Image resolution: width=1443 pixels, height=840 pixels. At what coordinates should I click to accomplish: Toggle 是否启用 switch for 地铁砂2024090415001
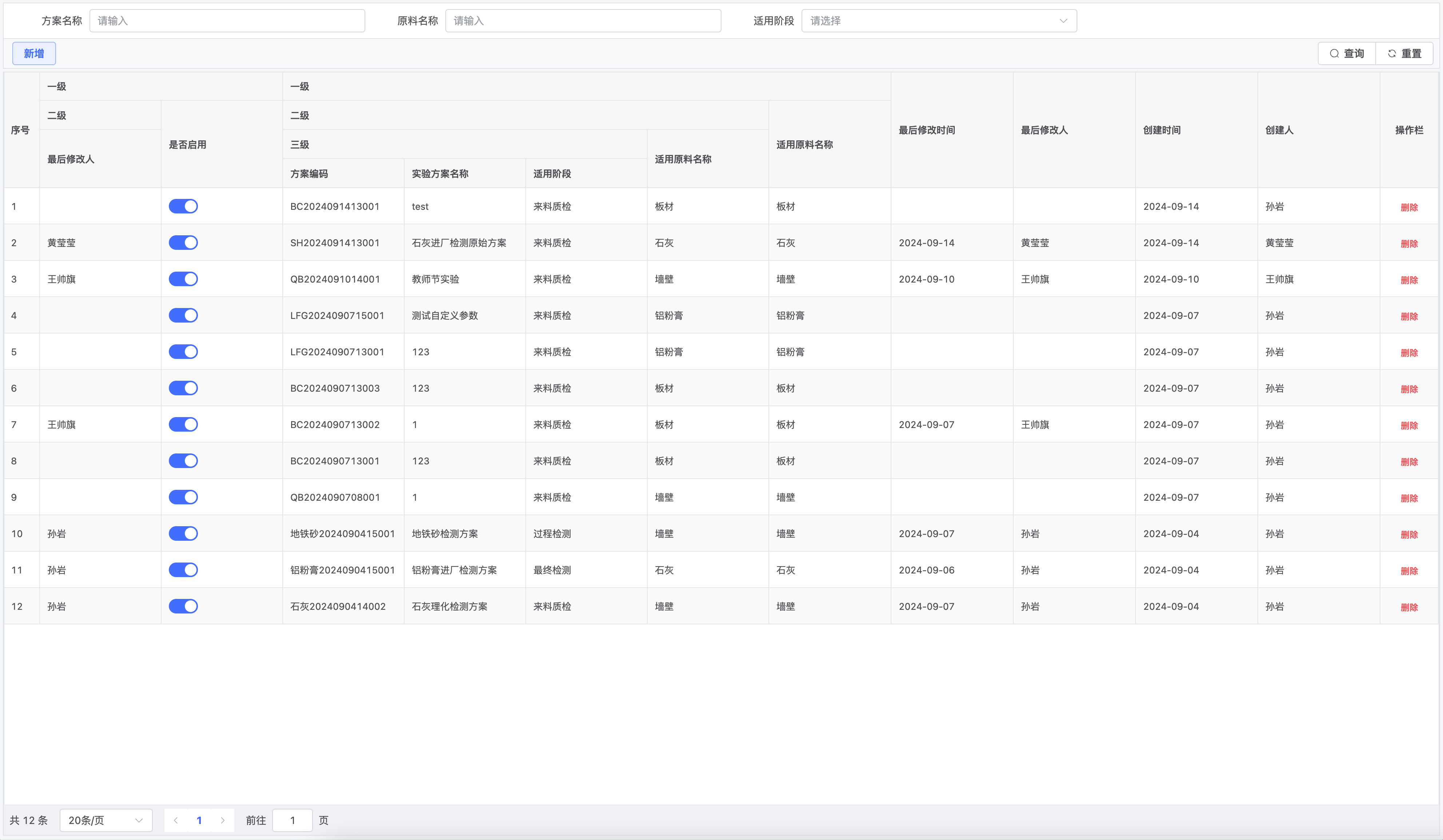(x=183, y=533)
